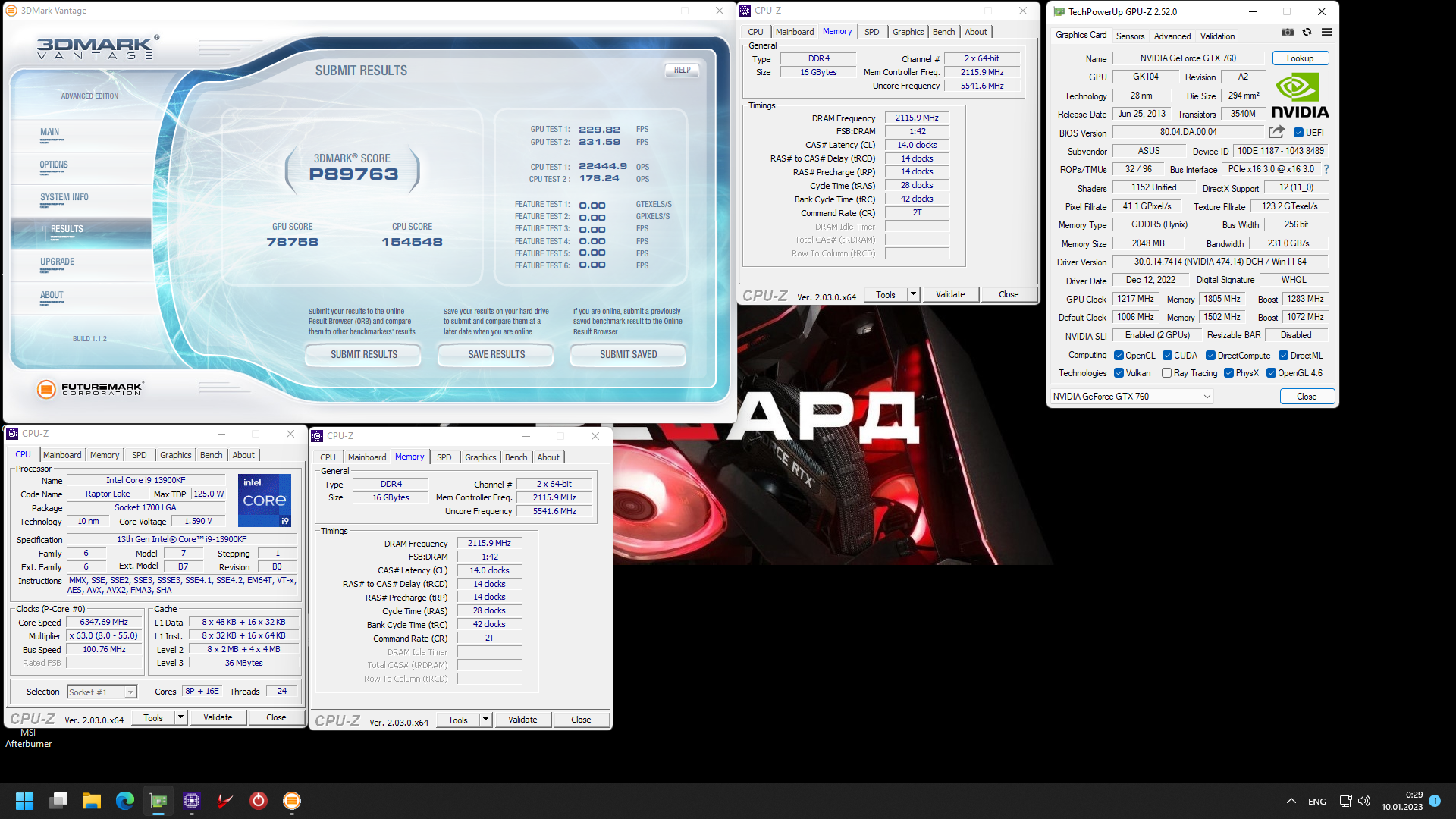Toggle the DirectML checkbox
Viewport: 1456px width, 819px height.
(1283, 356)
